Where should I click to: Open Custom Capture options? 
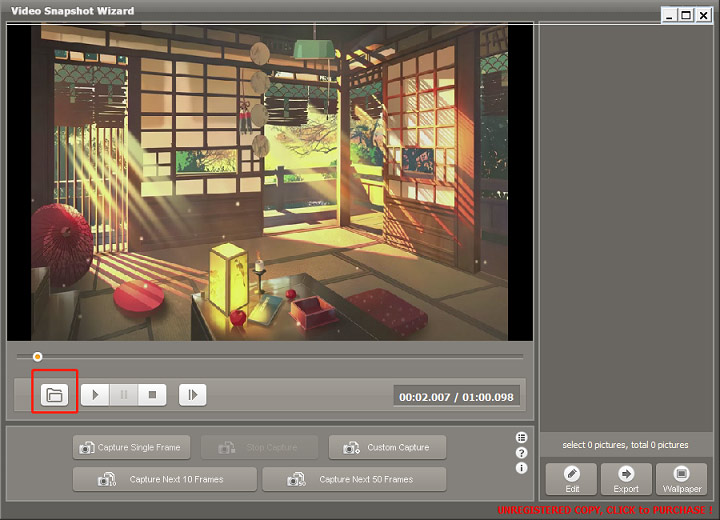coord(387,447)
